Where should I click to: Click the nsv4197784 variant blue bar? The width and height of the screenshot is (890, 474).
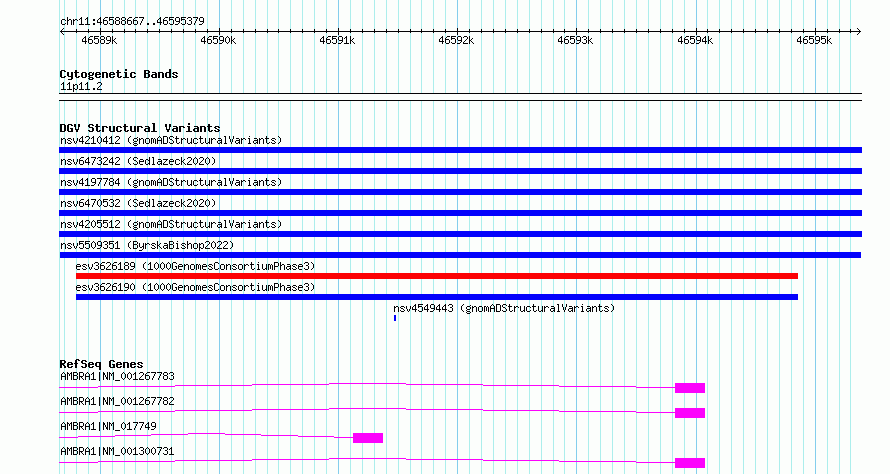tap(460, 192)
